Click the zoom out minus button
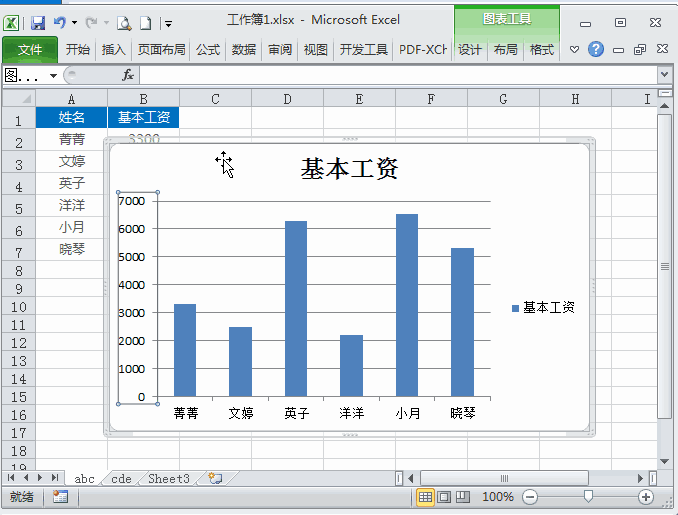The width and height of the screenshot is (678, 515). [530, 497]
